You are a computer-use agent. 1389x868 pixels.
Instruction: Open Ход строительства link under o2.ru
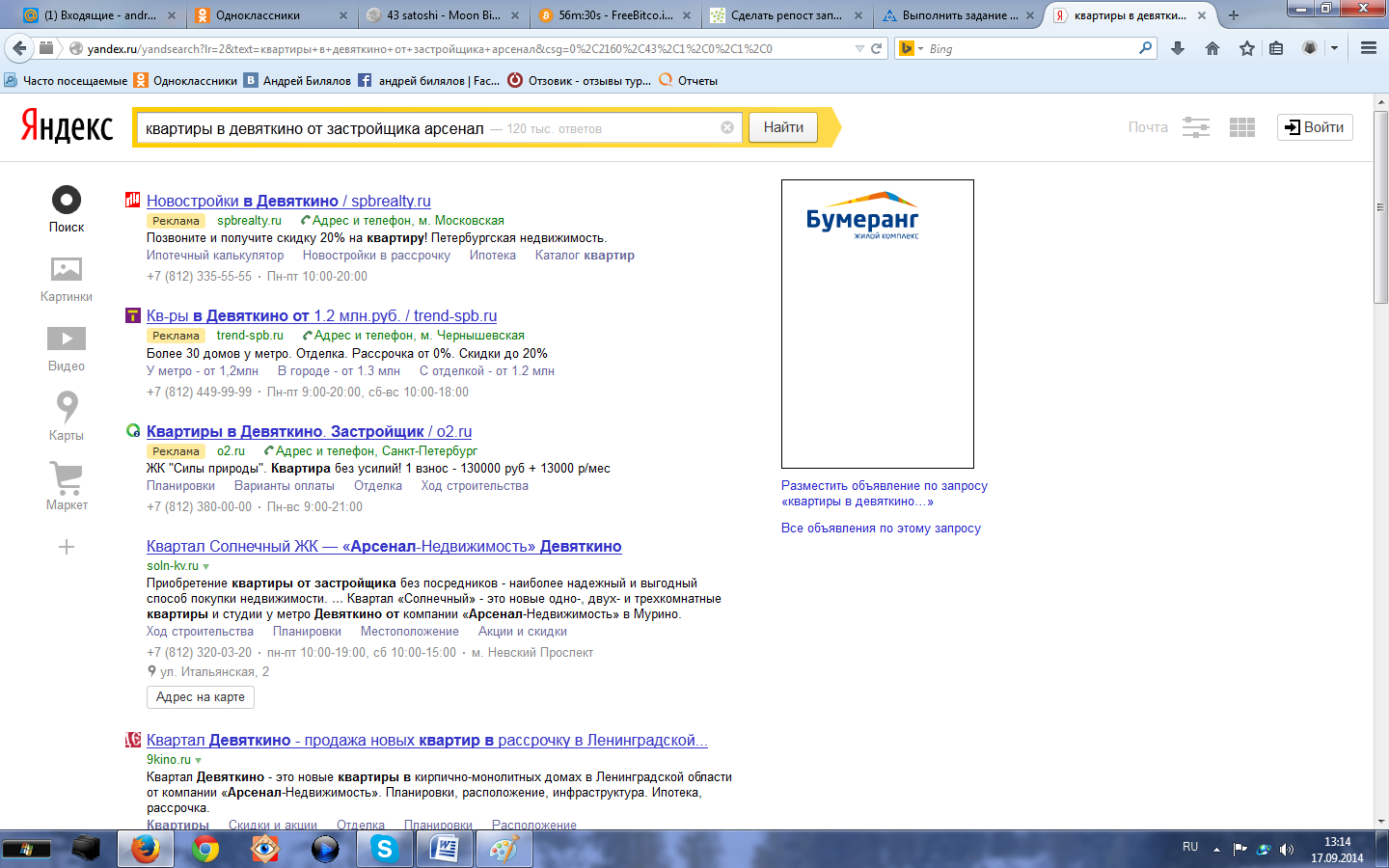[475, 486]
